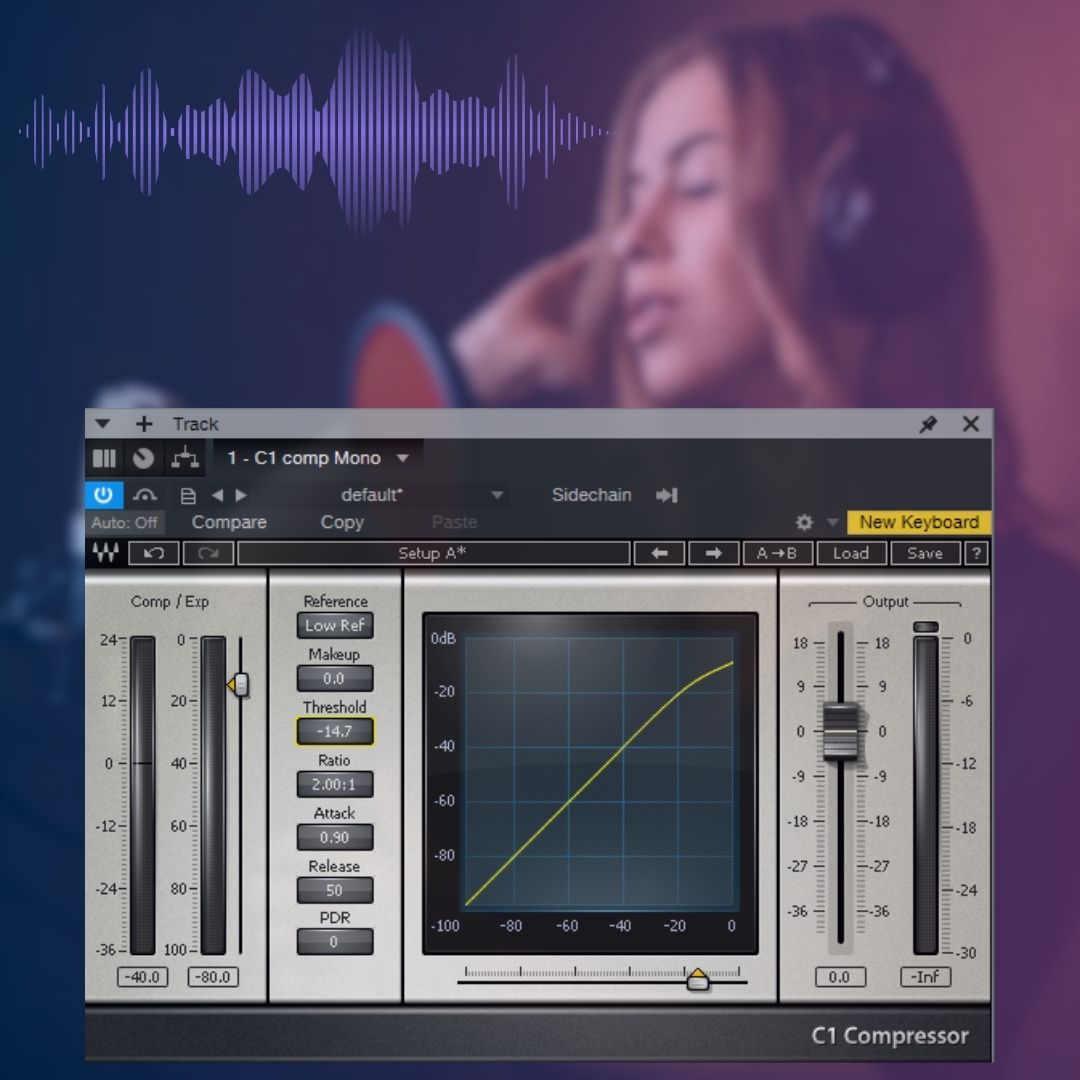Click the New Keyboard button
This screenshot has width=1080, height=1080.
[x=919, y=522]
